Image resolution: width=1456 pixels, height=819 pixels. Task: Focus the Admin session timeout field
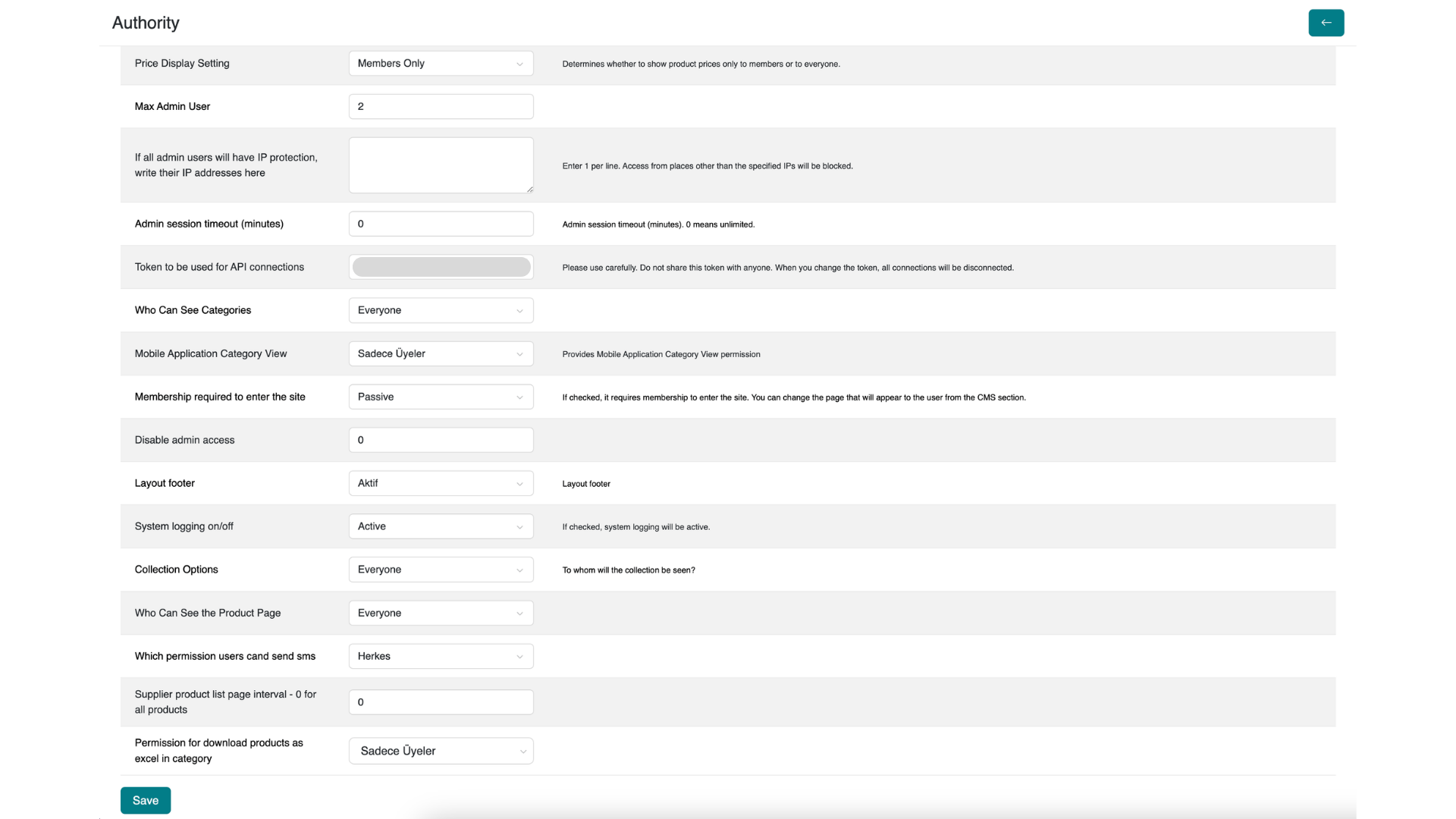click(x=441, y=224)
